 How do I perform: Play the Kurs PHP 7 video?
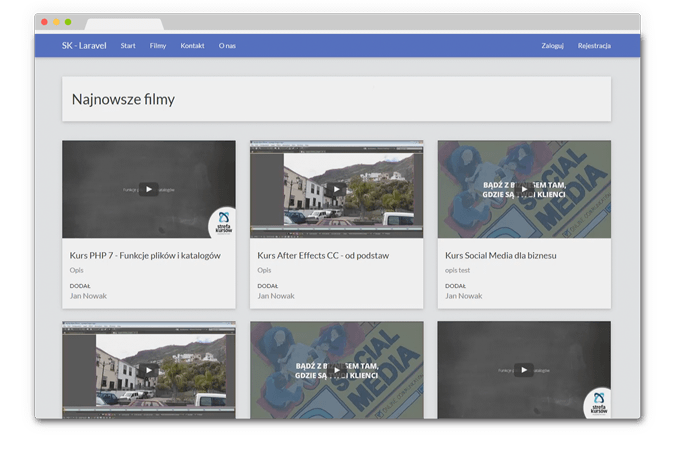pos(148,189)
